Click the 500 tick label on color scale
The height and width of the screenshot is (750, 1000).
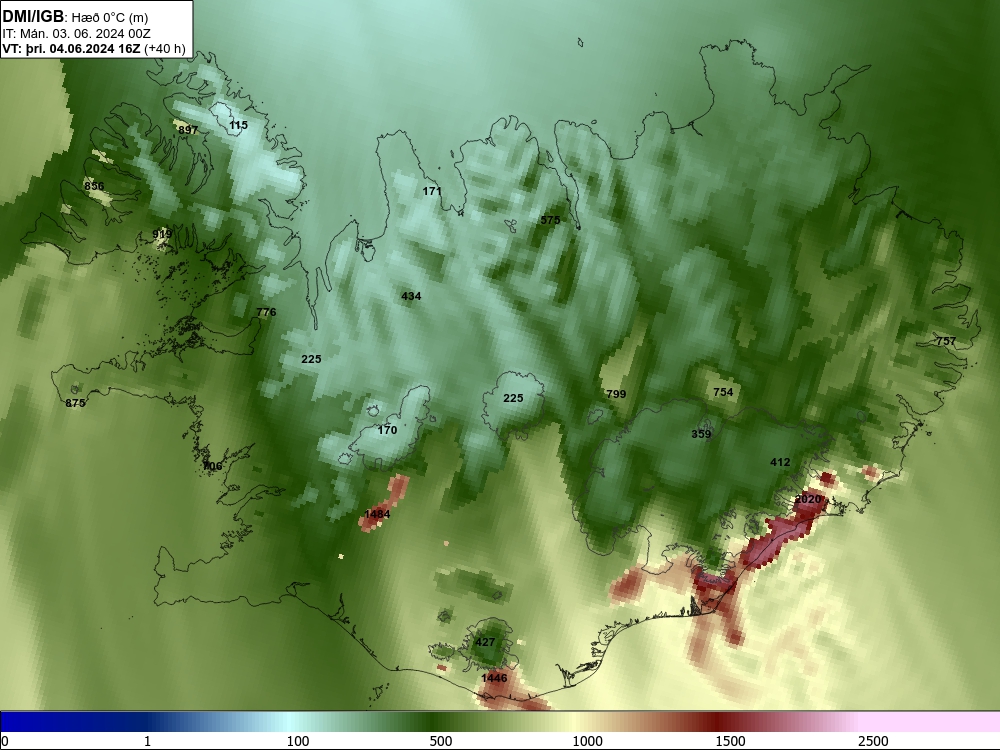coord(441,741)
